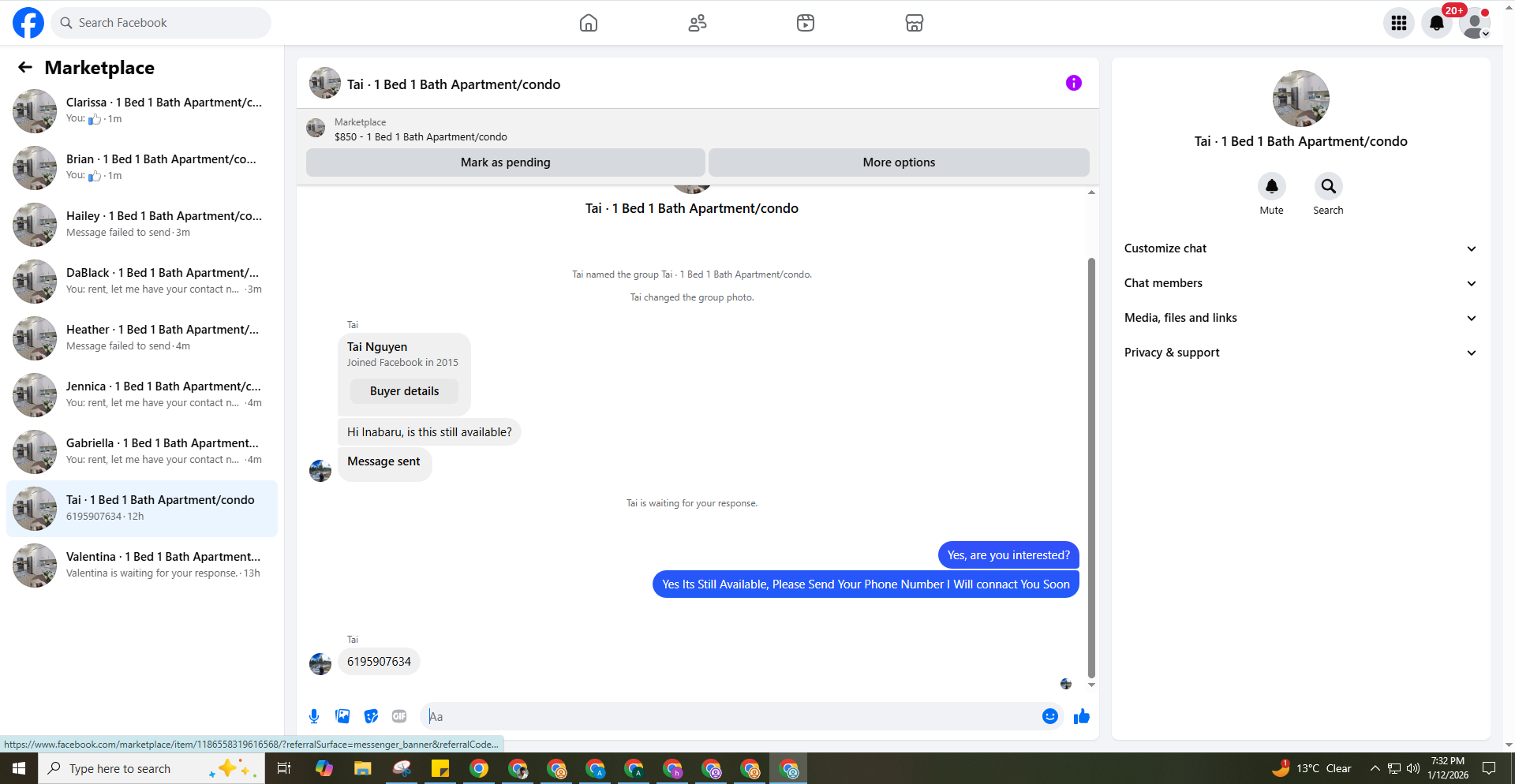This screenshot has width=1515, height=784.
Task: Click the sticker picker icon
Action: 371,716
